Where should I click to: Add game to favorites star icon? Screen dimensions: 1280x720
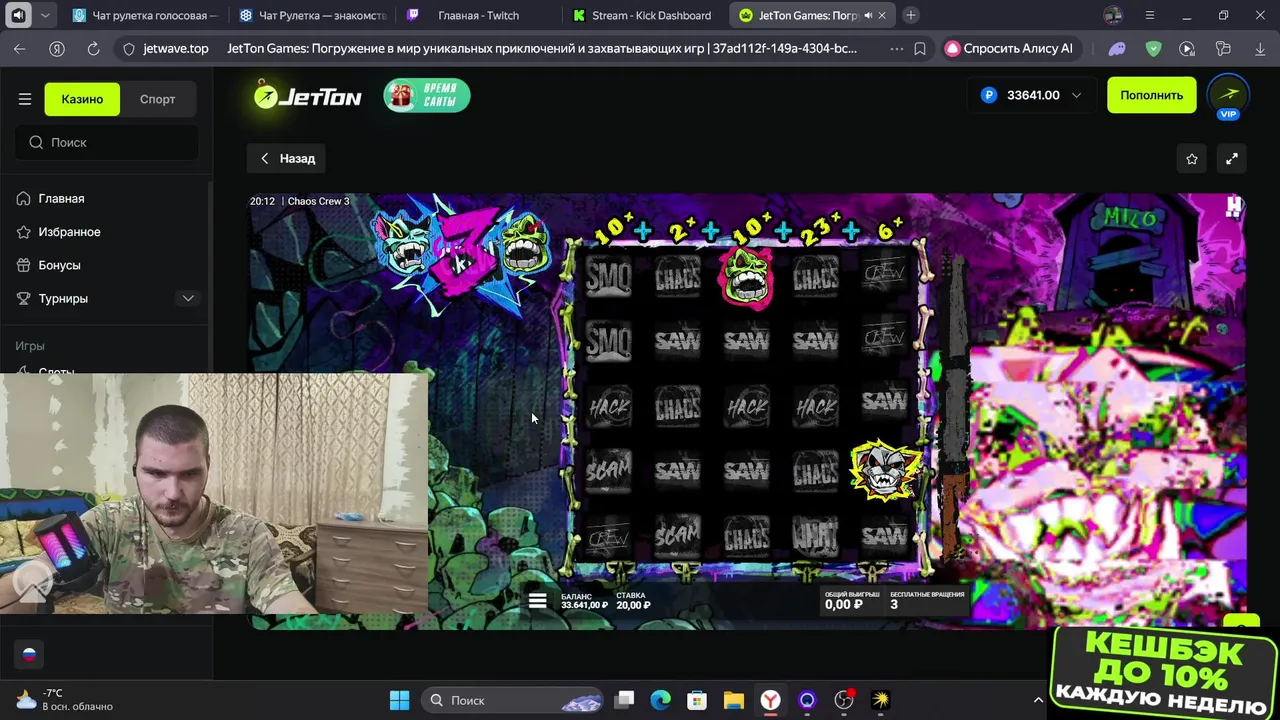coord(1192,159)
